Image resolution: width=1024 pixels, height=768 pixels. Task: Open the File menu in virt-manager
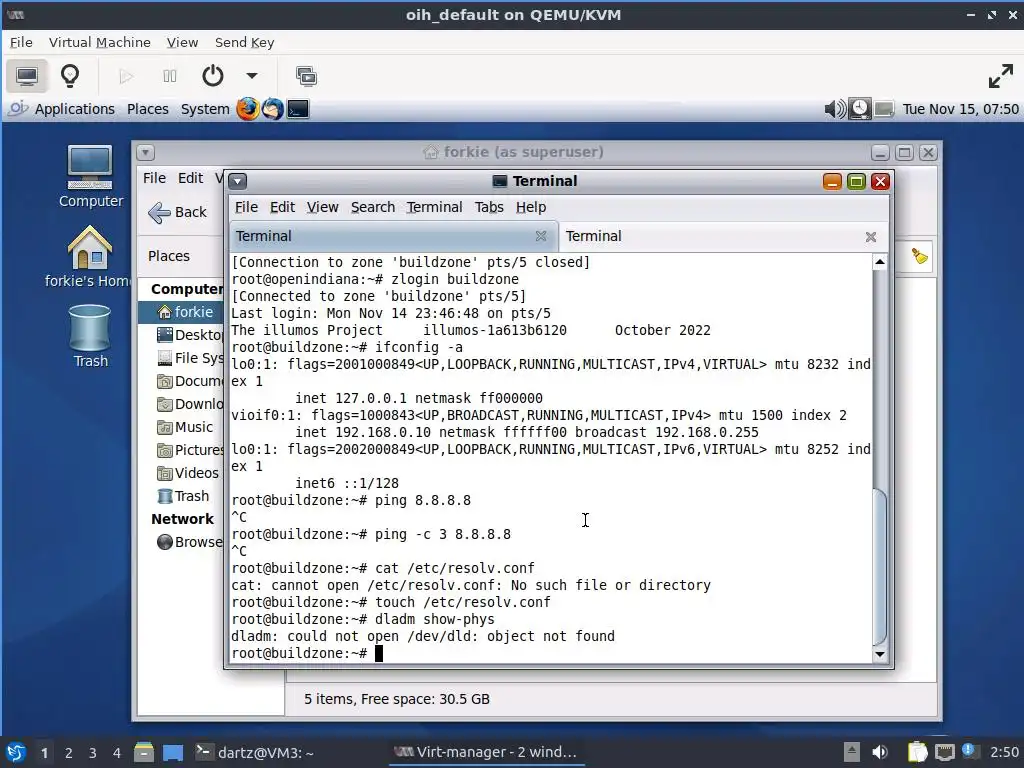pos(21,42)
